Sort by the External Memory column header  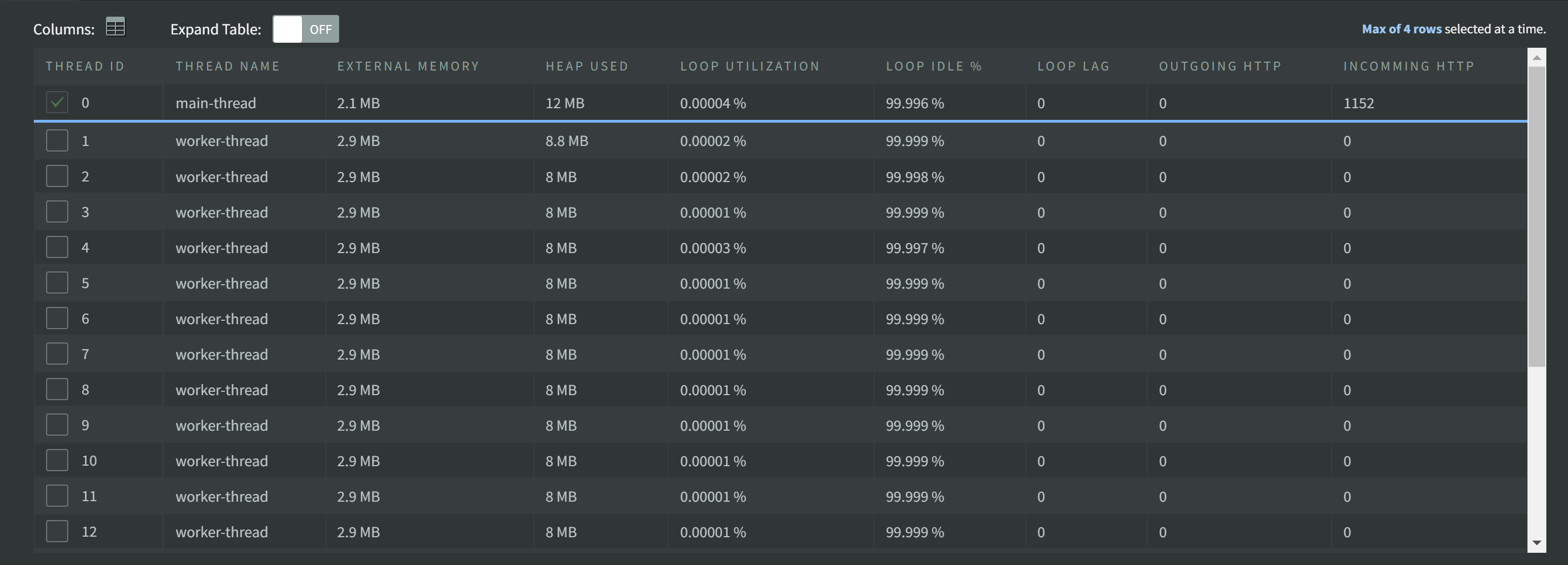pyautogui.click(x=409, y=65)
